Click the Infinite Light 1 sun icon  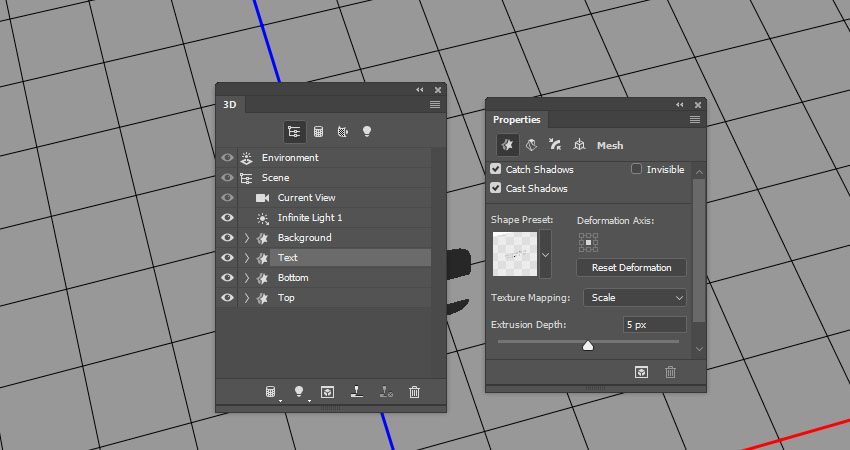[x=263, y=218]
